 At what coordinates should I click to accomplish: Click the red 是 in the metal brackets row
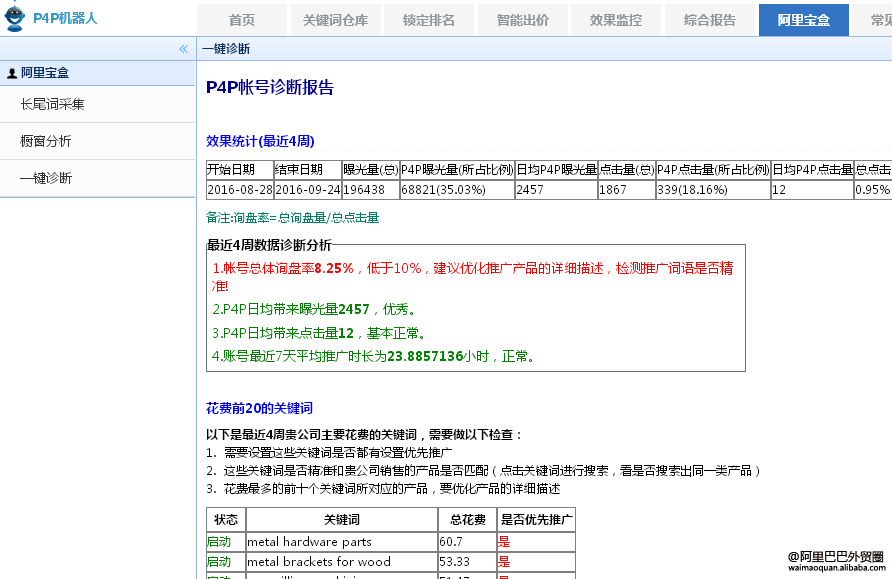pos(504,561)
